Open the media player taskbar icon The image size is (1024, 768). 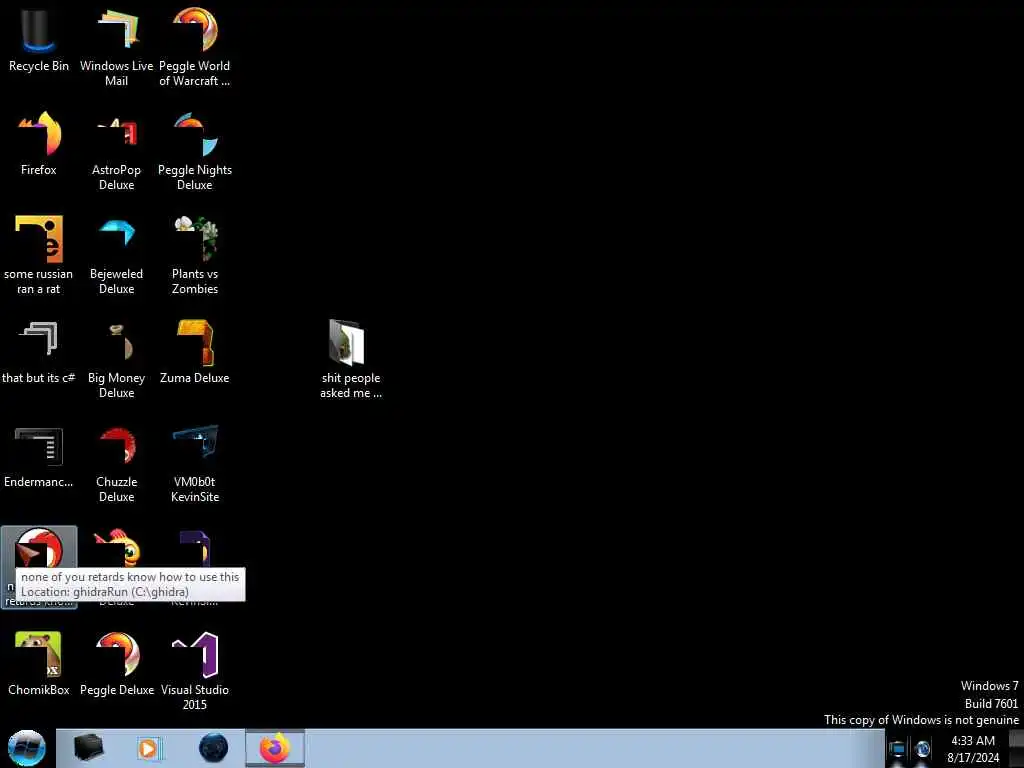coord(148,748)
